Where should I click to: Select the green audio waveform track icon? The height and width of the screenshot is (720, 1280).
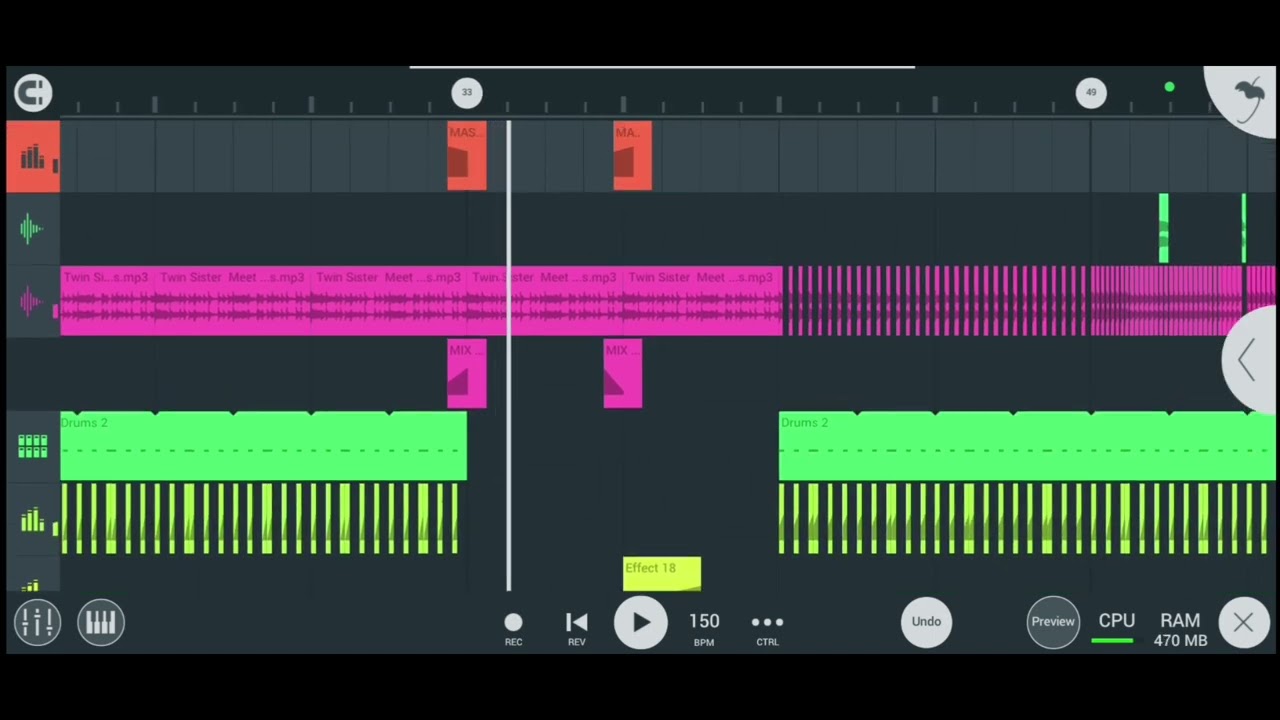click(32, 229)
